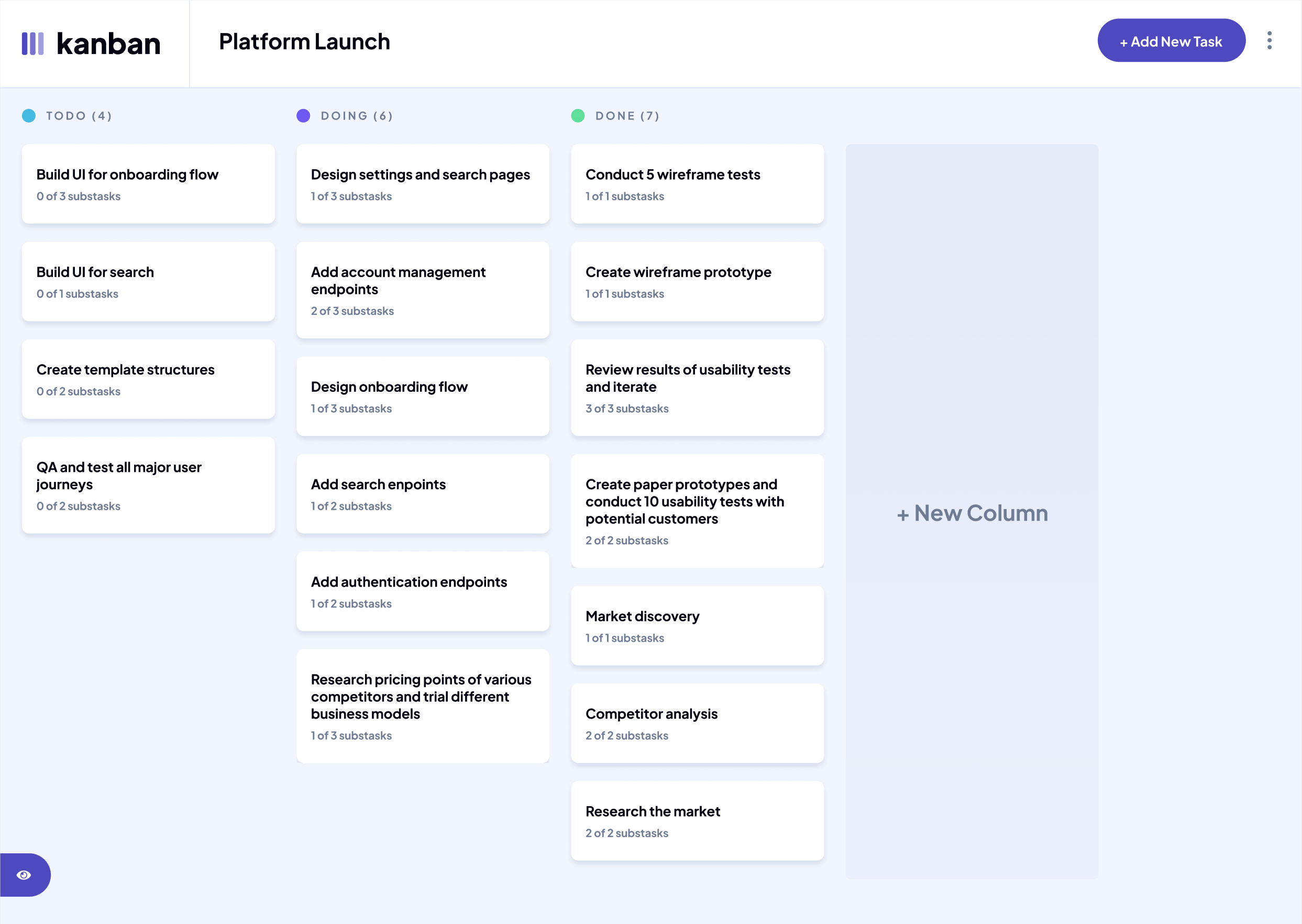
Task: Add a board column with New Column
Action: [972, 513]
